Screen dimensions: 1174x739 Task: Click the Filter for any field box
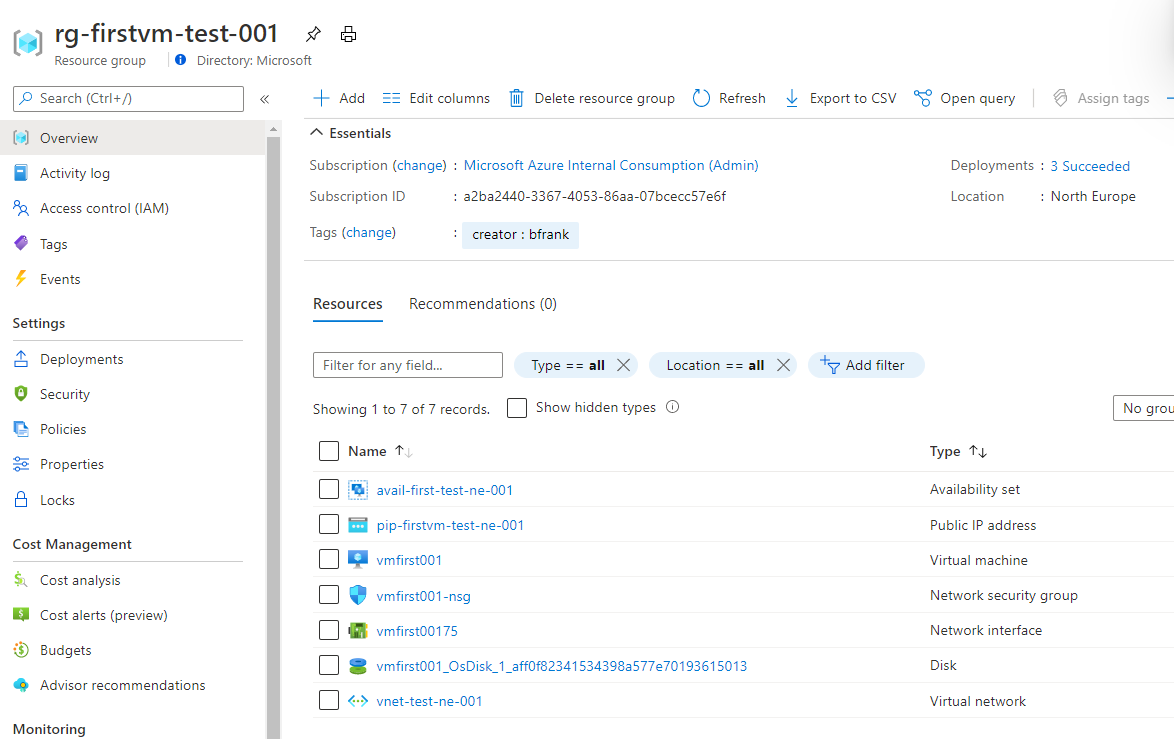(x=407, y=365)
